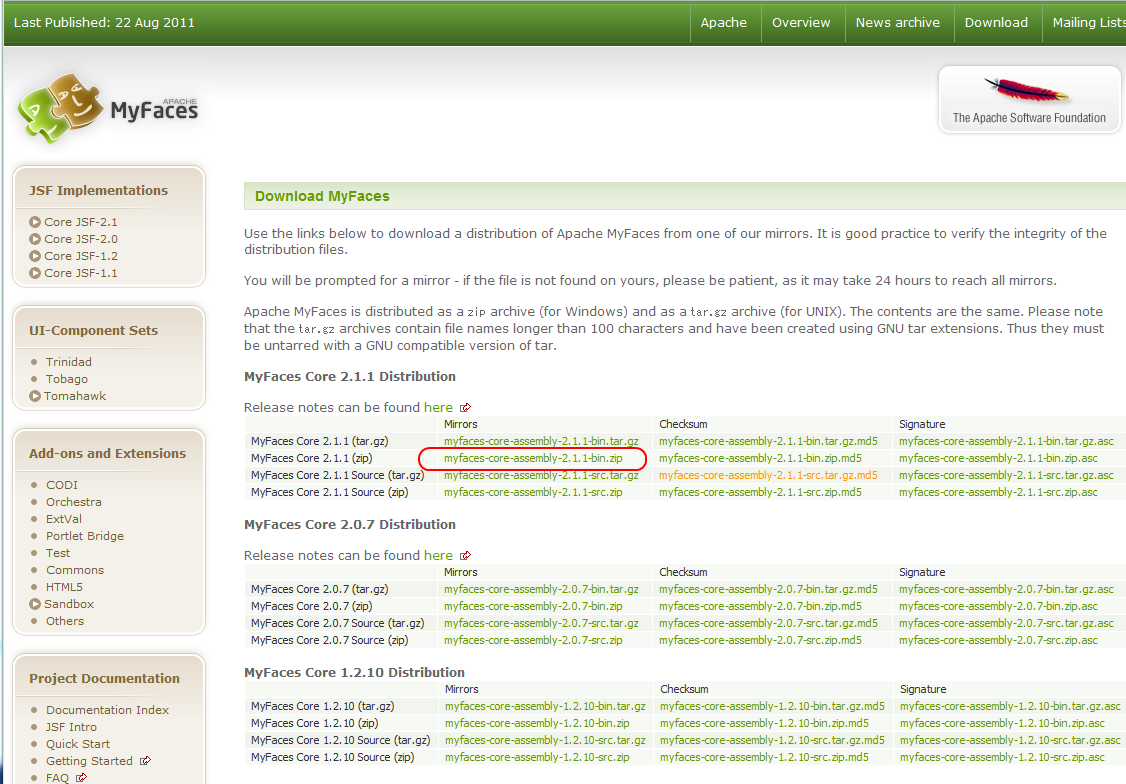Download myfaces-core-assembly-2.0.7-bin.tar.gz
This screenshot has width=1126, height=784.
tap(541, 589)
